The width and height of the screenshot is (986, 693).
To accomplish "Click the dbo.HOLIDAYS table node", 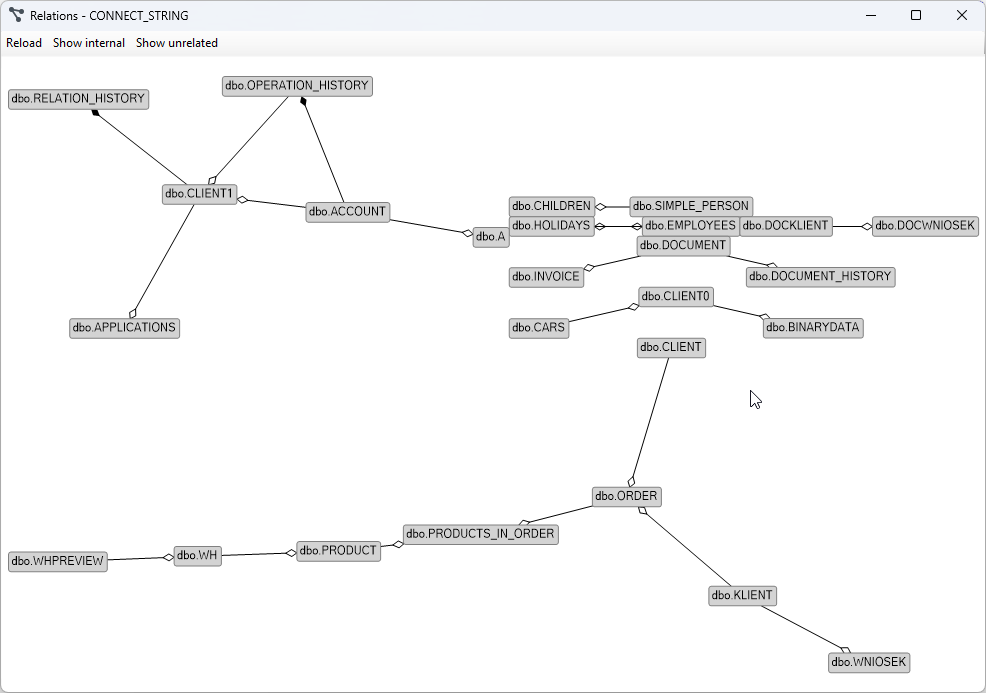I will (x=551, y=226).
